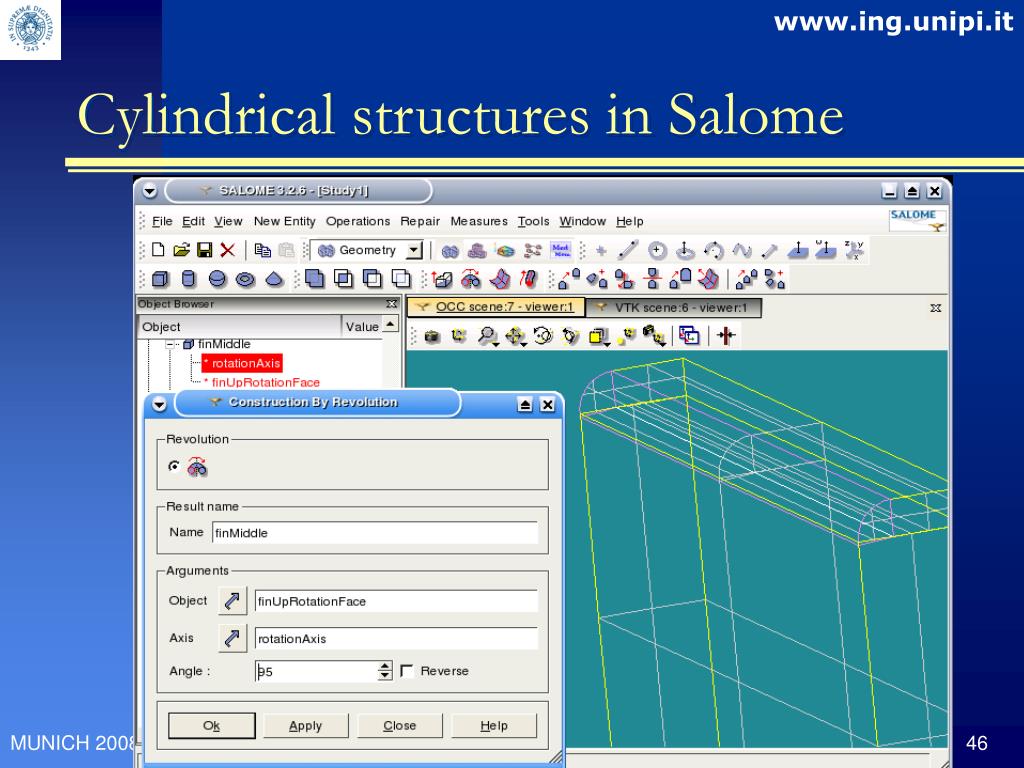Click the Create Curve spline icon
This screenshot has width=1024, height=768.
point(742,250)
